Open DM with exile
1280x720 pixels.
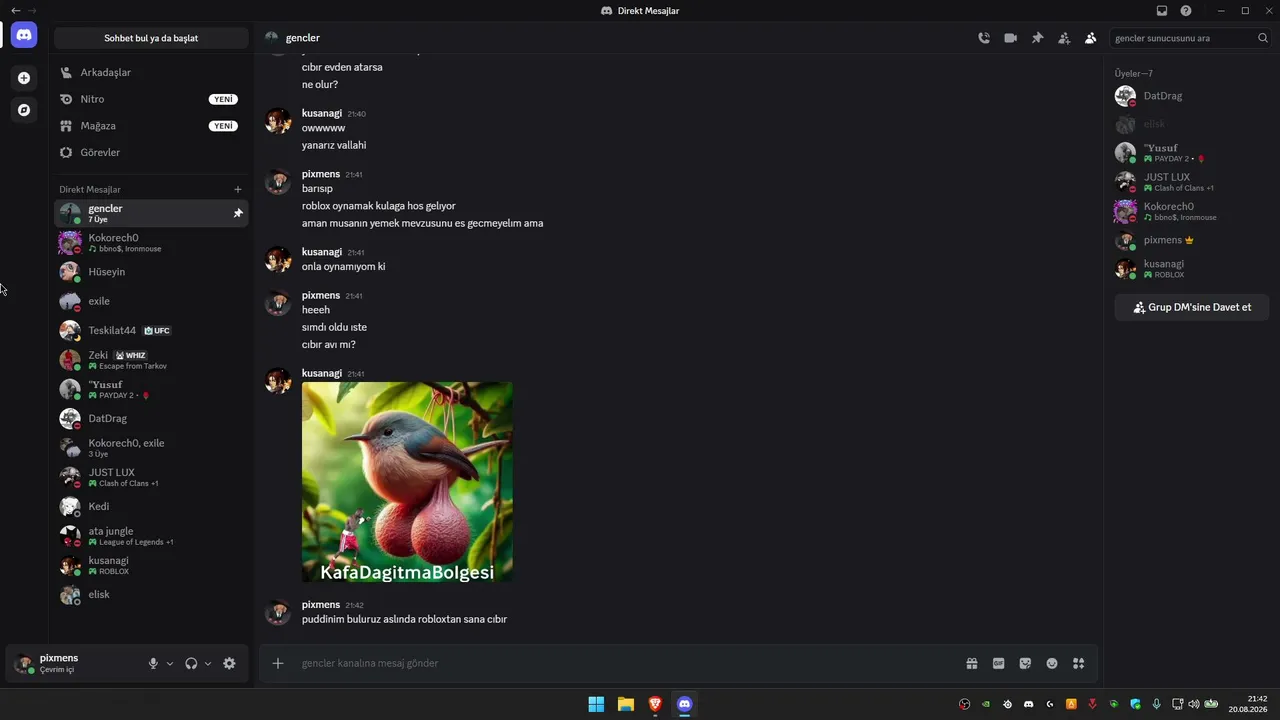pyautogui.click(x=151, y=301)
